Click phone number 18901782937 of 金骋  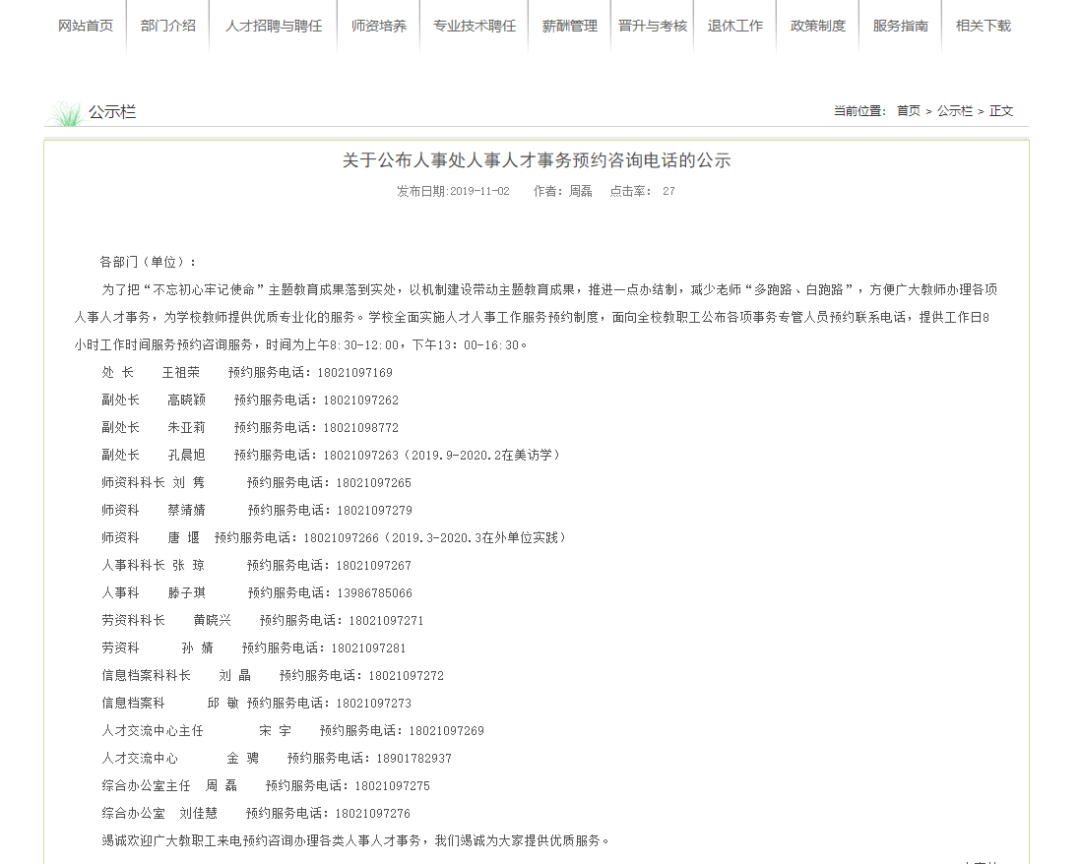pyautogui.click(x=414, y=759)
